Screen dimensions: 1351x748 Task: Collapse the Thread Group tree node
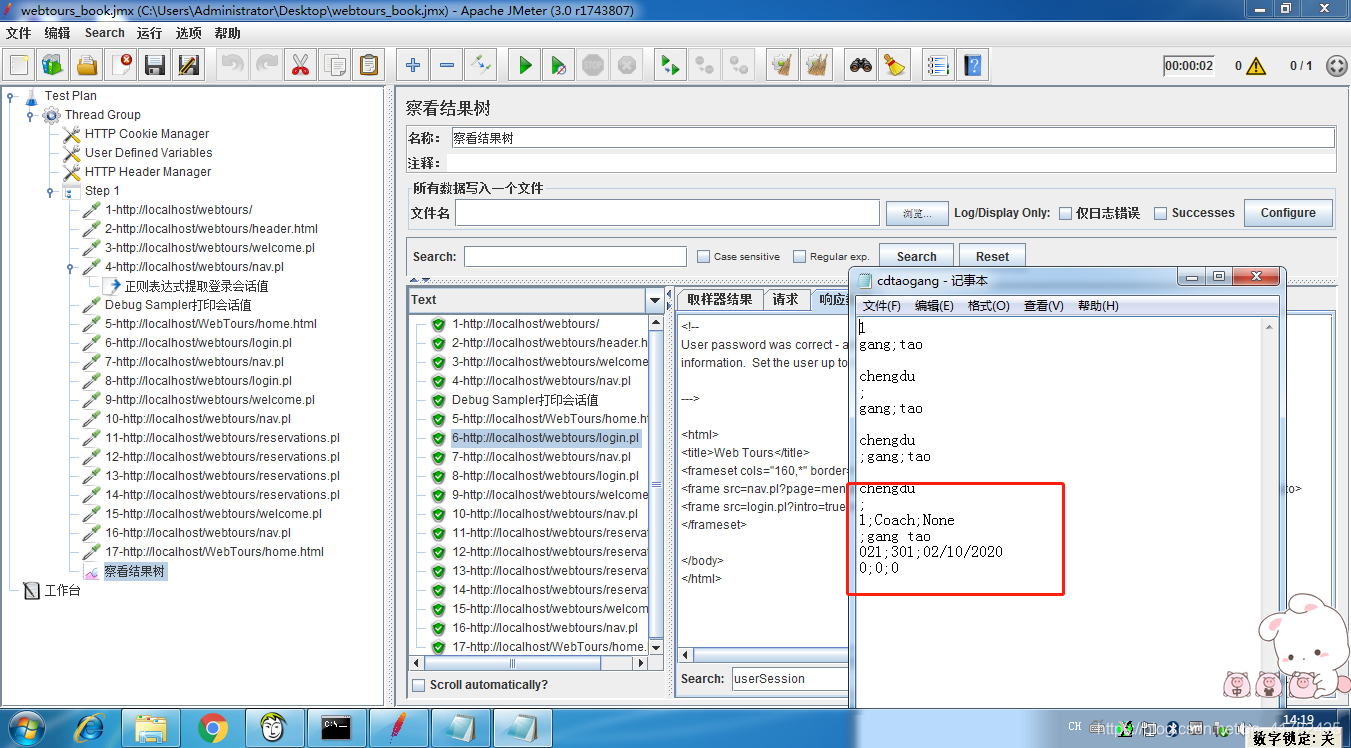point(31,115)
